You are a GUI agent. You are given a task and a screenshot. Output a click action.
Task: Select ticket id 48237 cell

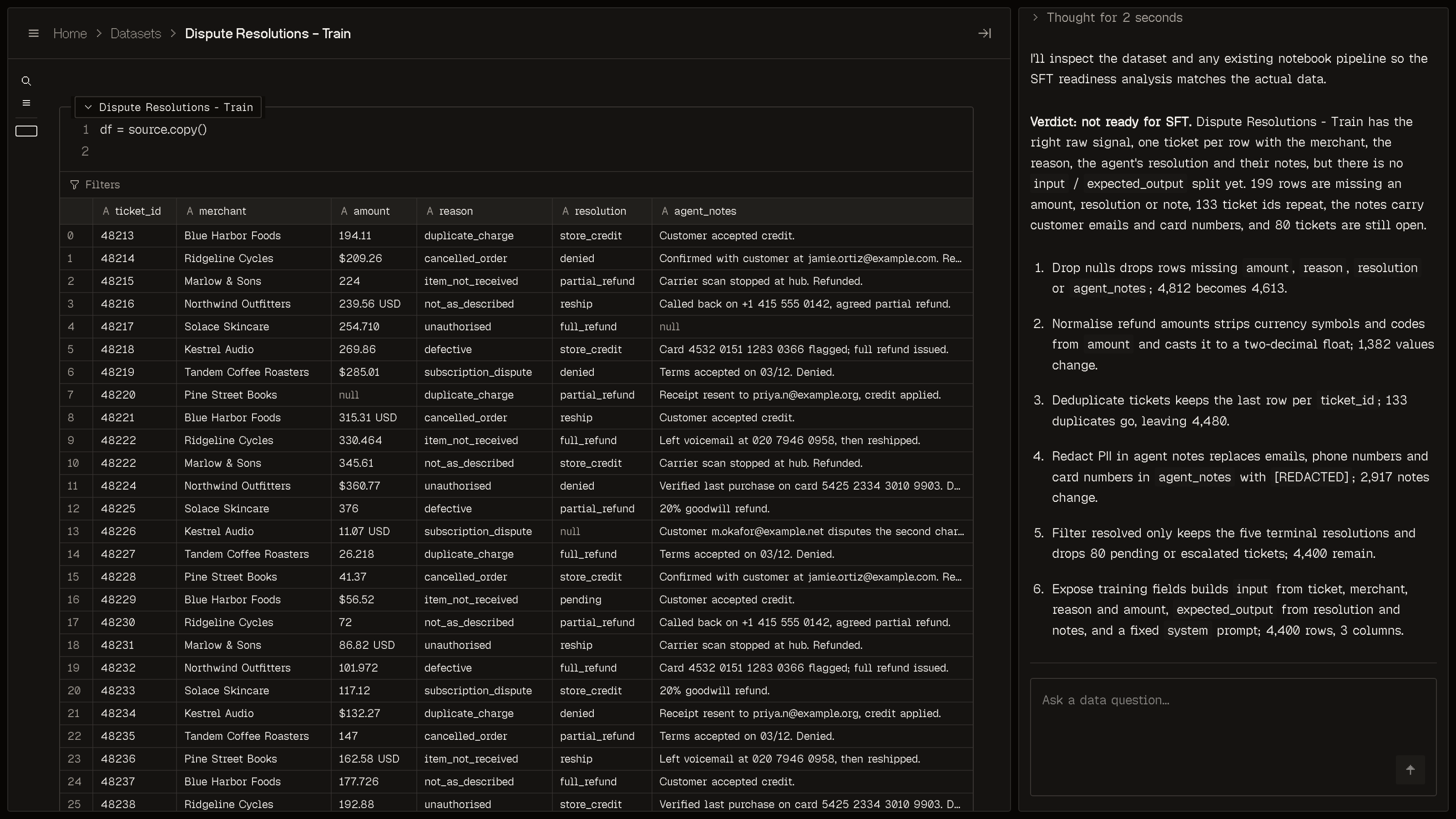click(x=135, y=782)
